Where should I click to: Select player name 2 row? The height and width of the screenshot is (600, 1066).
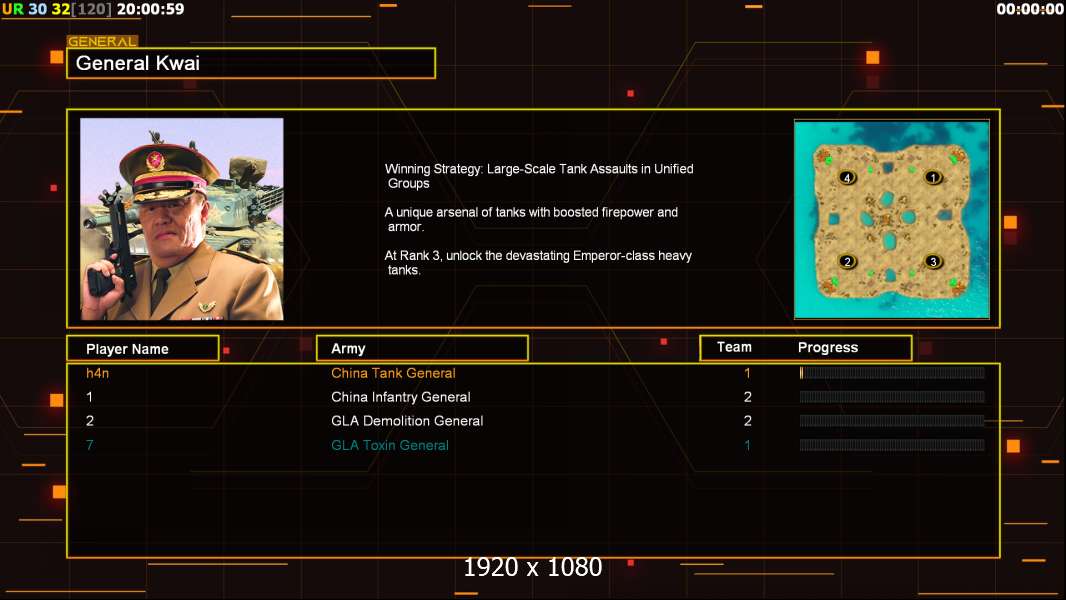tap(90, 421)
